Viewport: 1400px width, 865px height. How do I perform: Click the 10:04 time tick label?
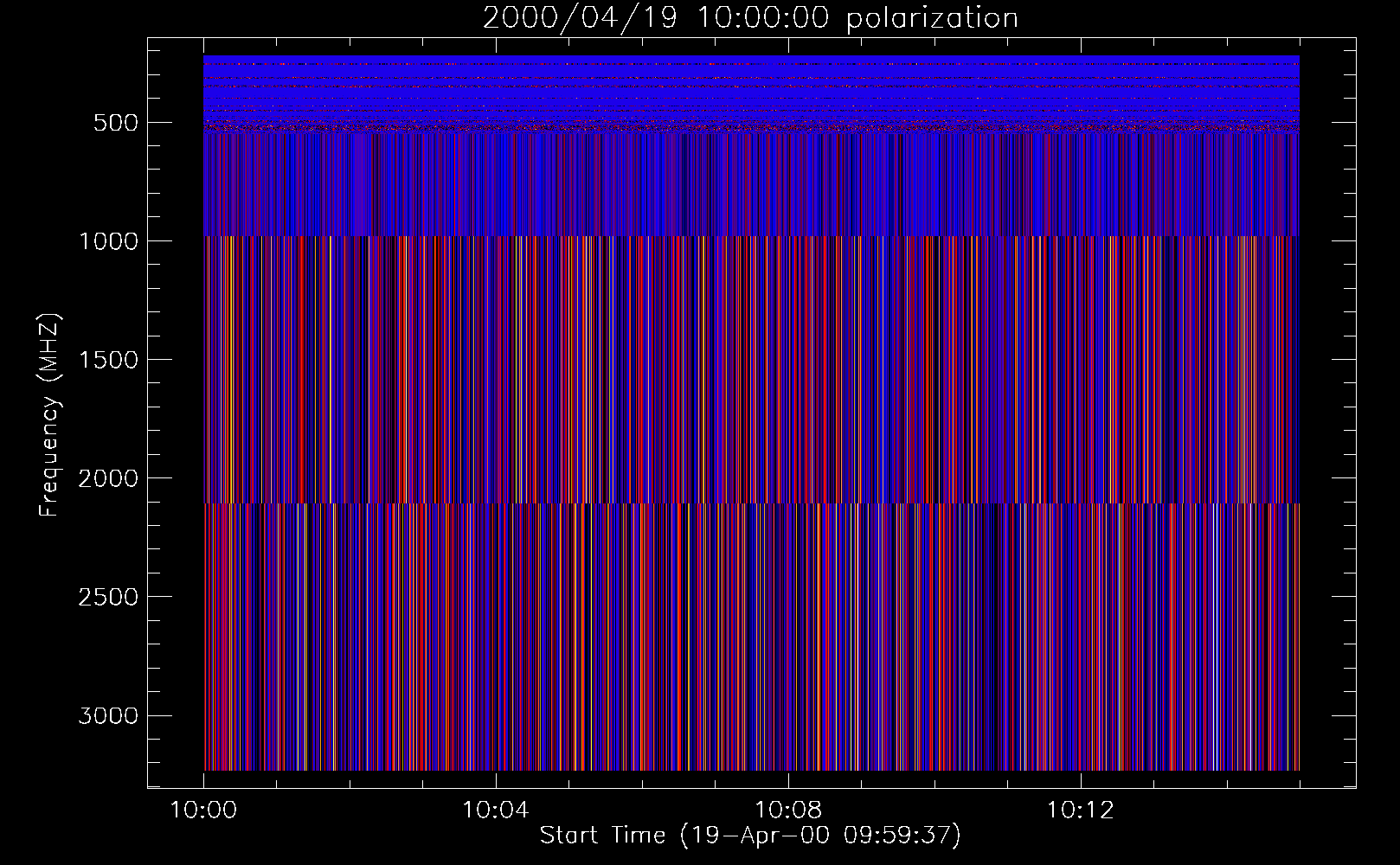point(496,811)
